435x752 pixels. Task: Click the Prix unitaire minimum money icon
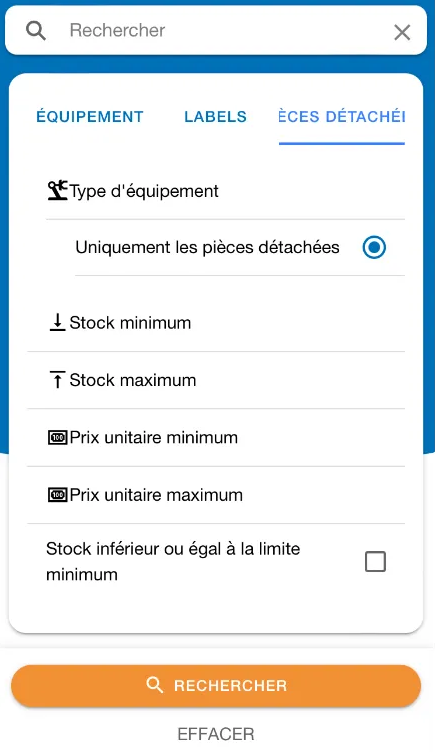58,437
